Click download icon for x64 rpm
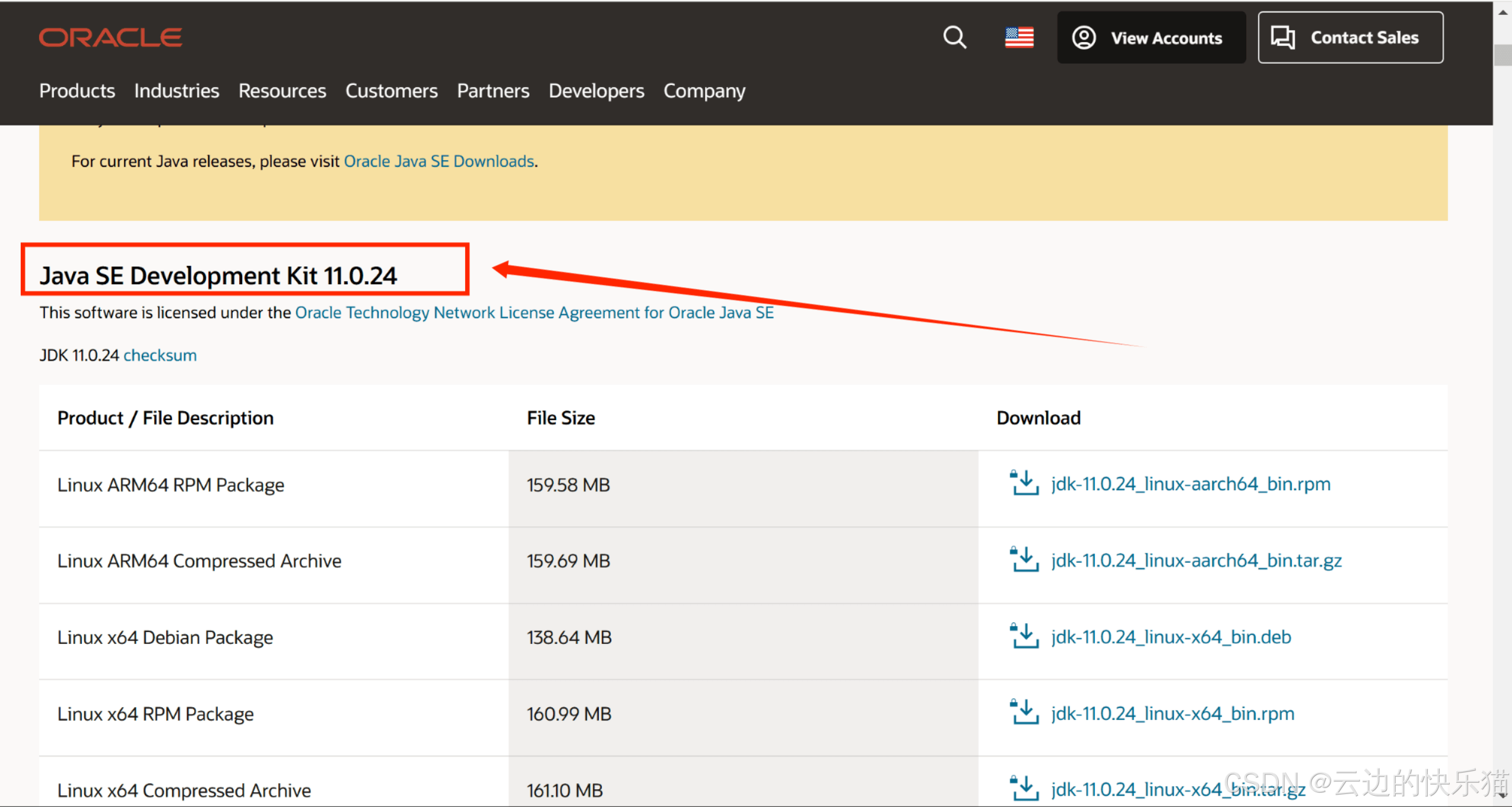Viewport: 1512px width, 807px height. pyautogui.click(x=1024, y=713)
